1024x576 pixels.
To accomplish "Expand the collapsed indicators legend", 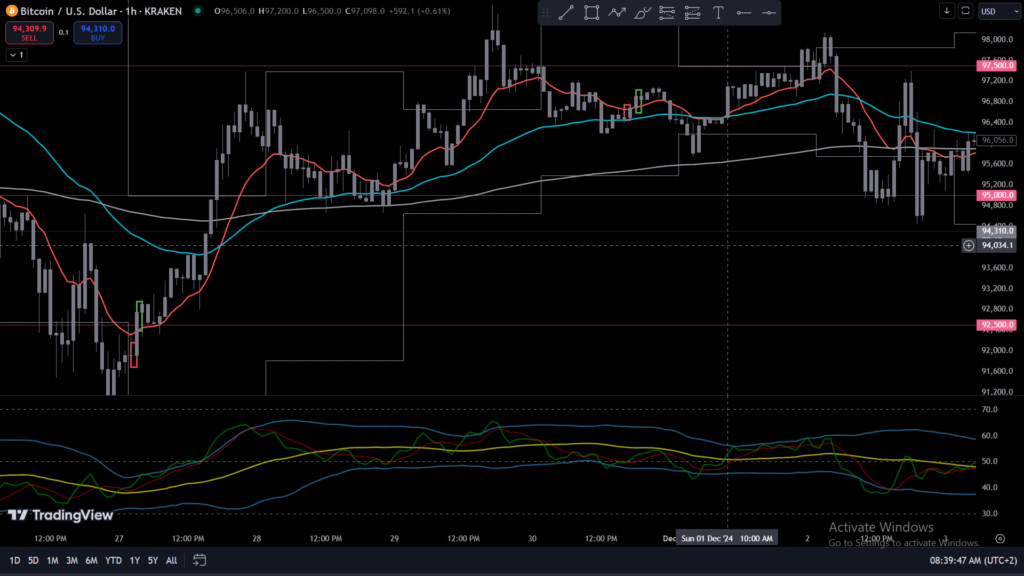I will [16, 55].
